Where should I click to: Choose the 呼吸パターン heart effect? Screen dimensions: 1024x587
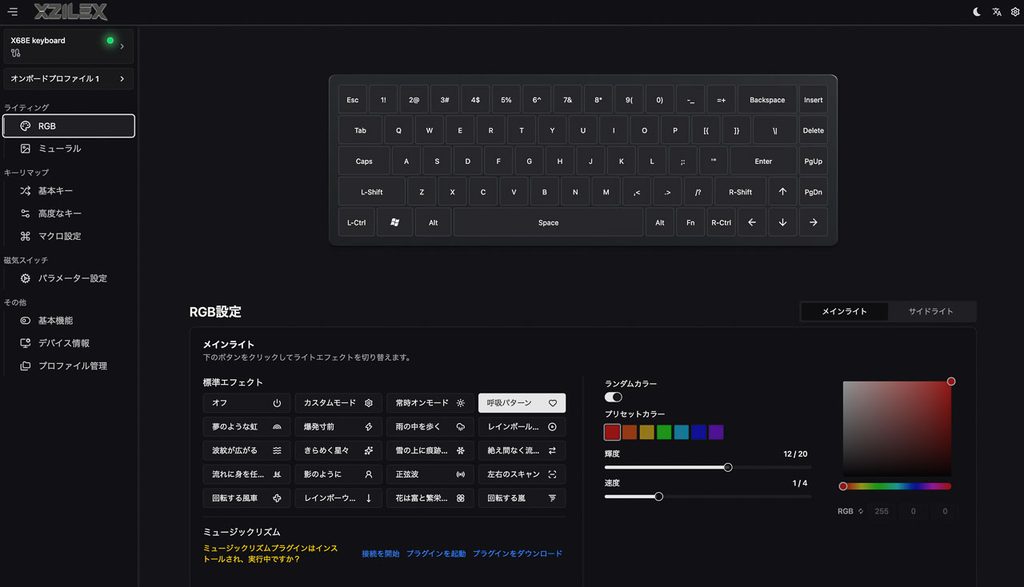pos(522,403)
